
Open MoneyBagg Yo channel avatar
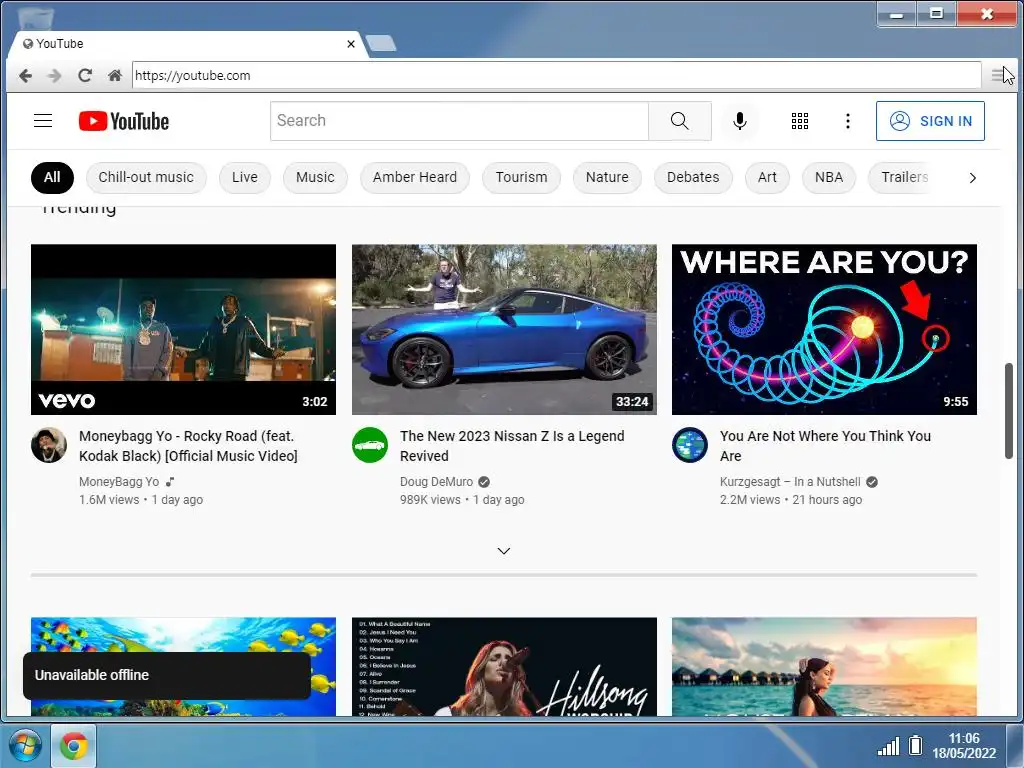(49, 445)
